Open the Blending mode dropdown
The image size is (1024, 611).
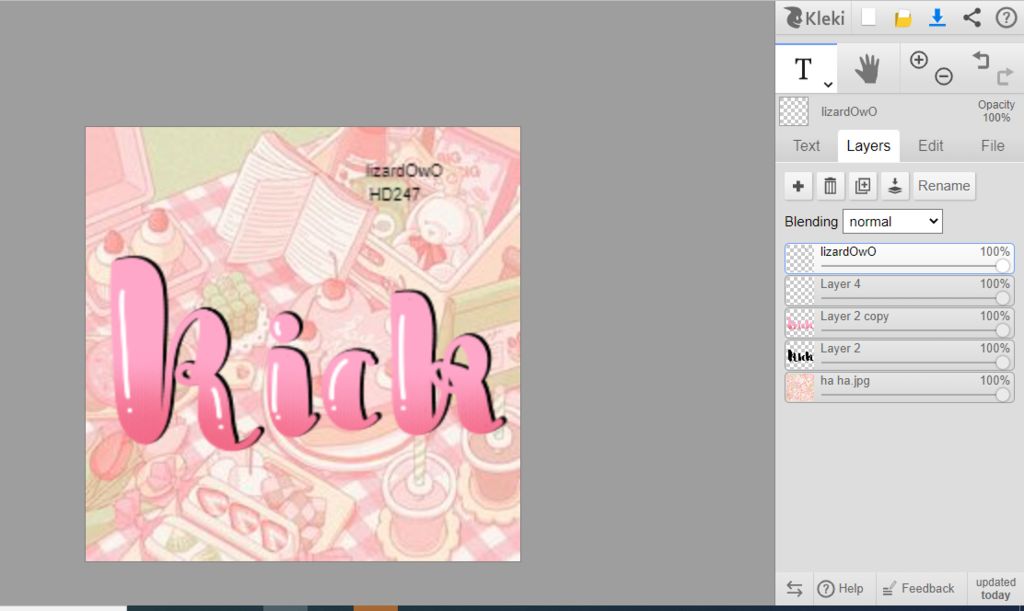coord(892,221)
